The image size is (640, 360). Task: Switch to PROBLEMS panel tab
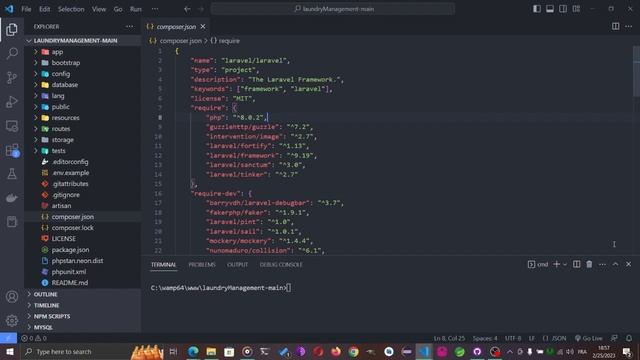(x=202, y=265)
